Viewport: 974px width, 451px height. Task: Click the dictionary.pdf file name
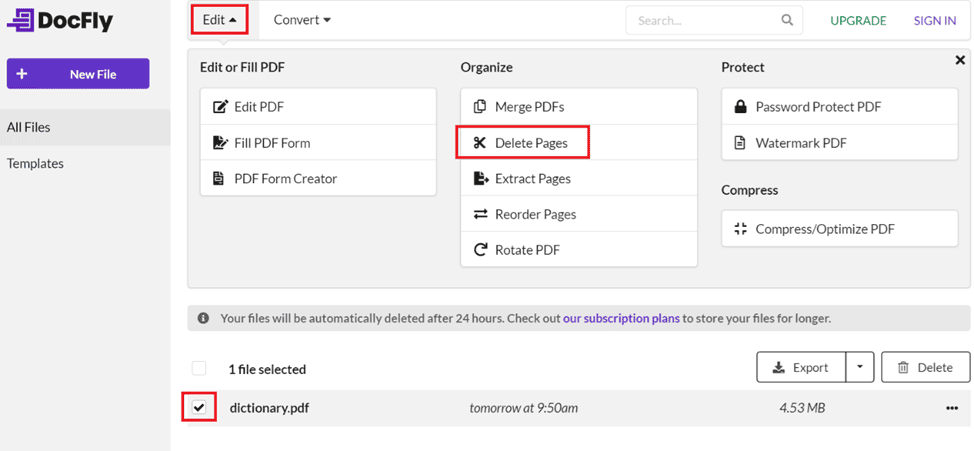pyautogui.click(x=269, y=408)
